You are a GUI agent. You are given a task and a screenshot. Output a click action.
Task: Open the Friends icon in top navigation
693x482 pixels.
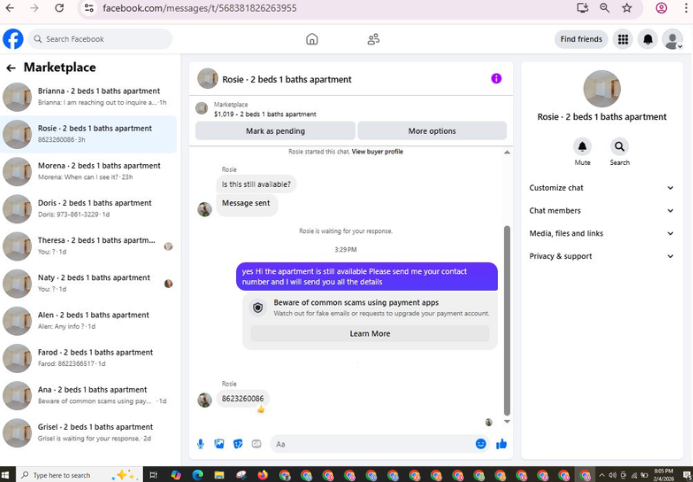tap(373, 39)
